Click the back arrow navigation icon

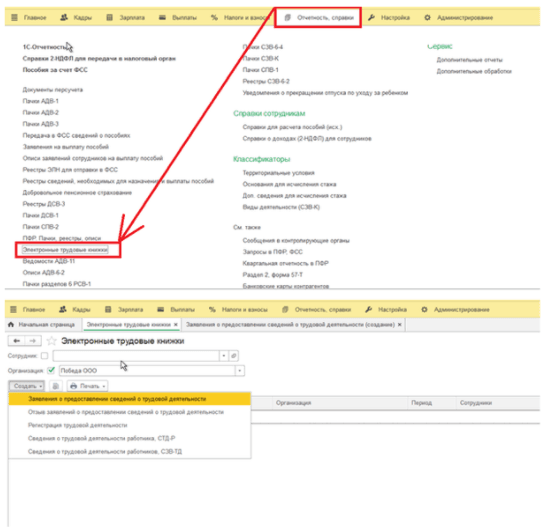pos(16,341)
